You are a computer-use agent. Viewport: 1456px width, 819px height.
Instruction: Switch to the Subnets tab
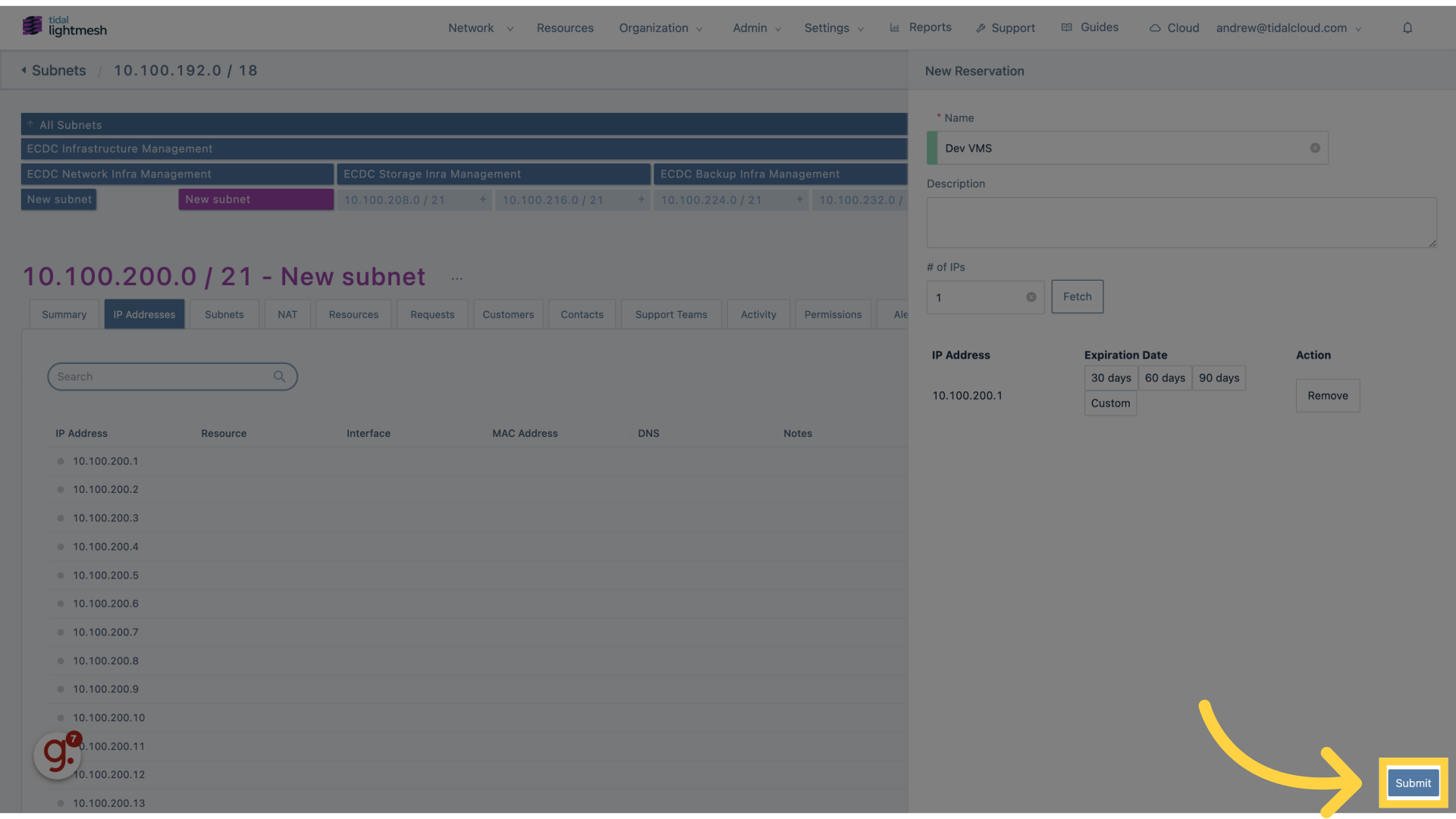[x=224, y=314]
